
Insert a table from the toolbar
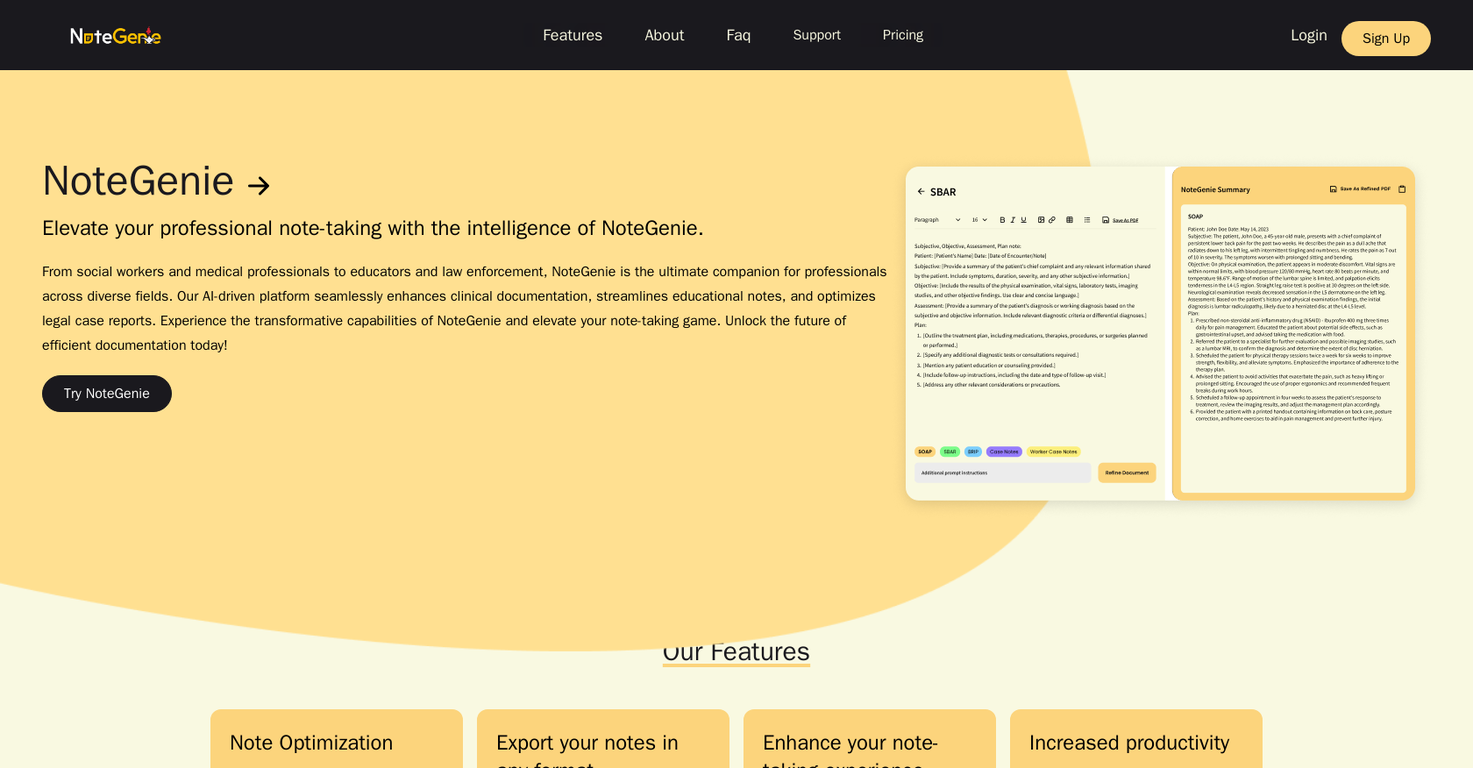tap(1069, 220)
